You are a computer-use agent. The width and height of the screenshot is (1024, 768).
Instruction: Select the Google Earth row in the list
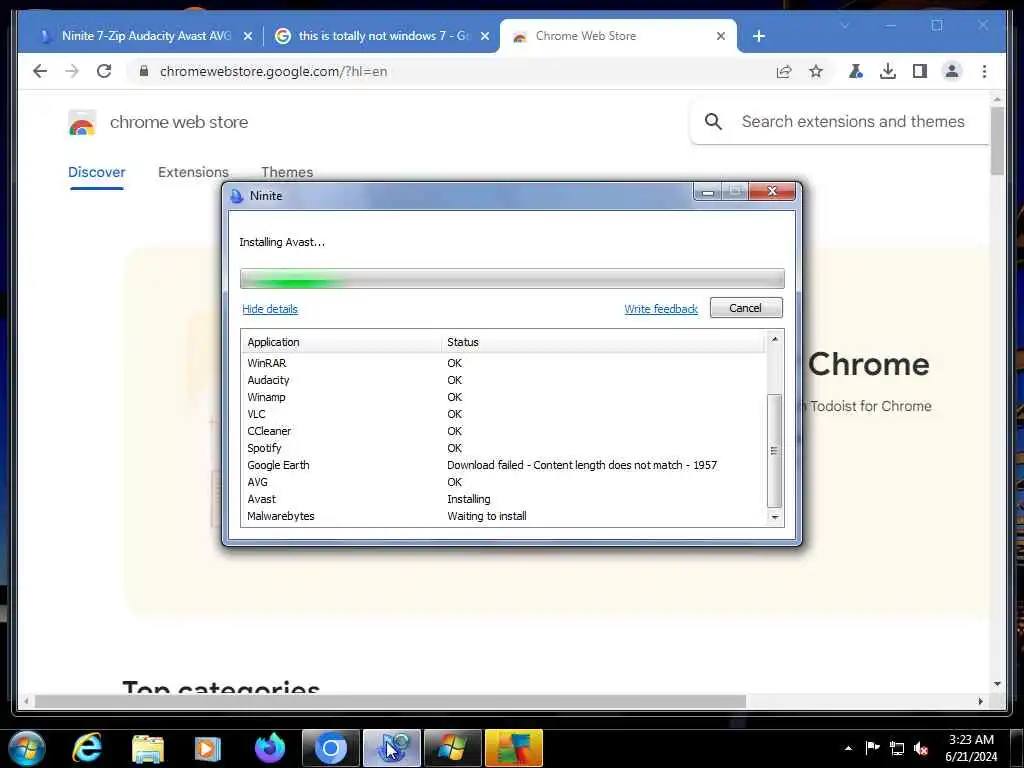(x=503, y=465)
